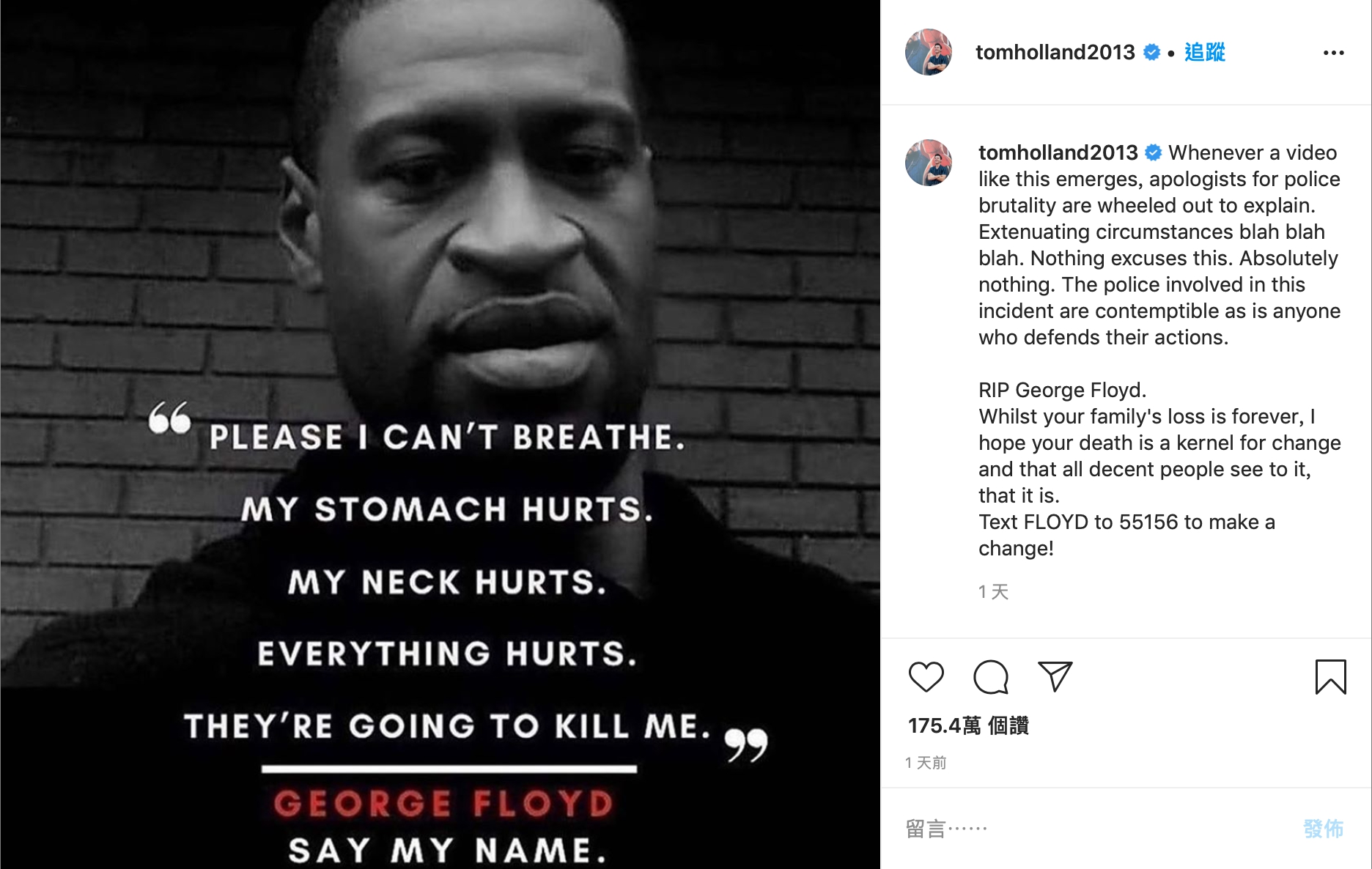The image size is (1372, 869).
Task: Click the 1 天前 timestamp below likes
Action: [926, 763]
